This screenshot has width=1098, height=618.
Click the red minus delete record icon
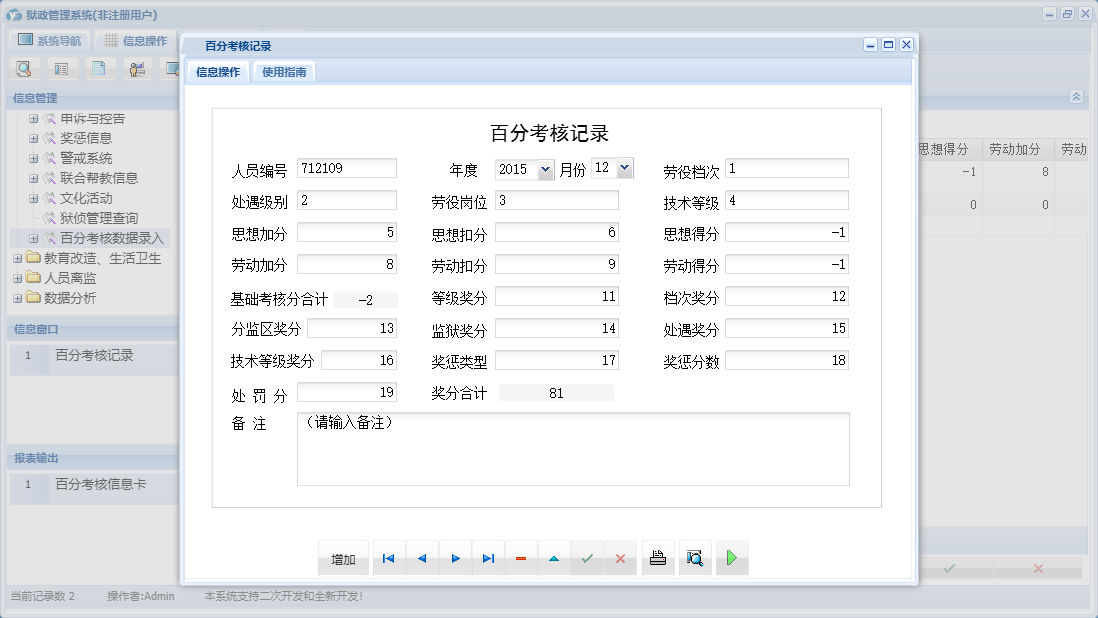point(521,559)
